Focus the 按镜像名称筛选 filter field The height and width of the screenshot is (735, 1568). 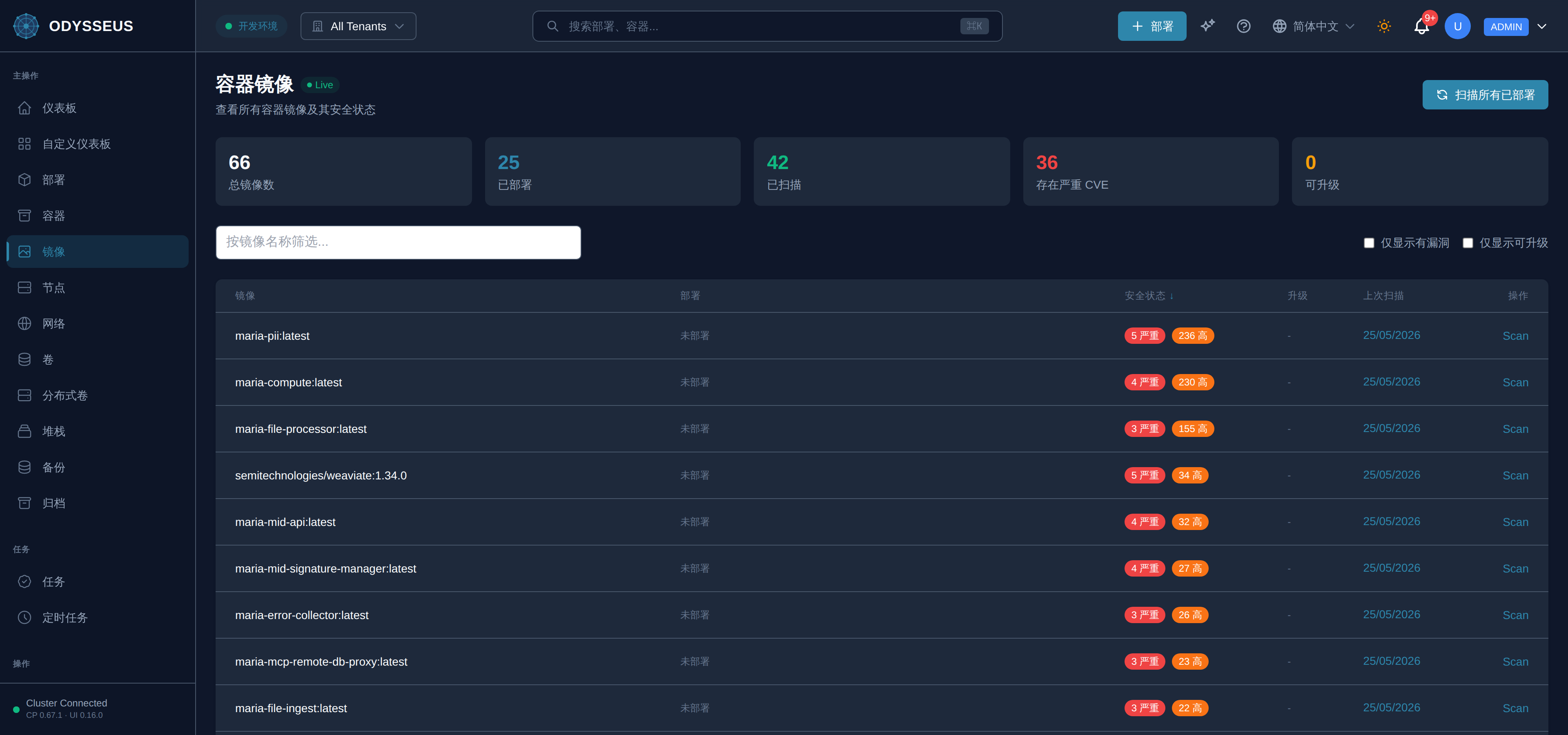(398, 242)
